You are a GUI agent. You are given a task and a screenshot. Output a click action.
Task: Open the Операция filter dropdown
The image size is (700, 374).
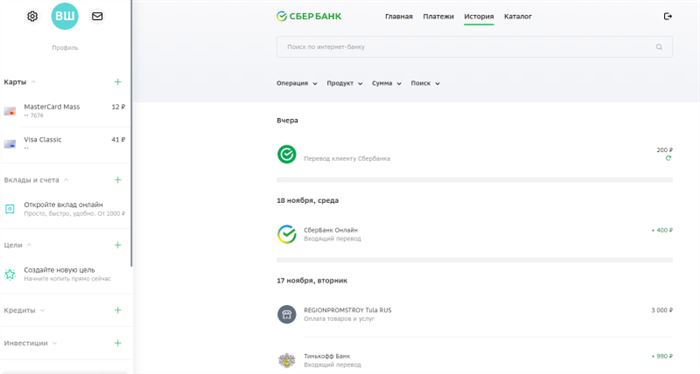point(296,83)
